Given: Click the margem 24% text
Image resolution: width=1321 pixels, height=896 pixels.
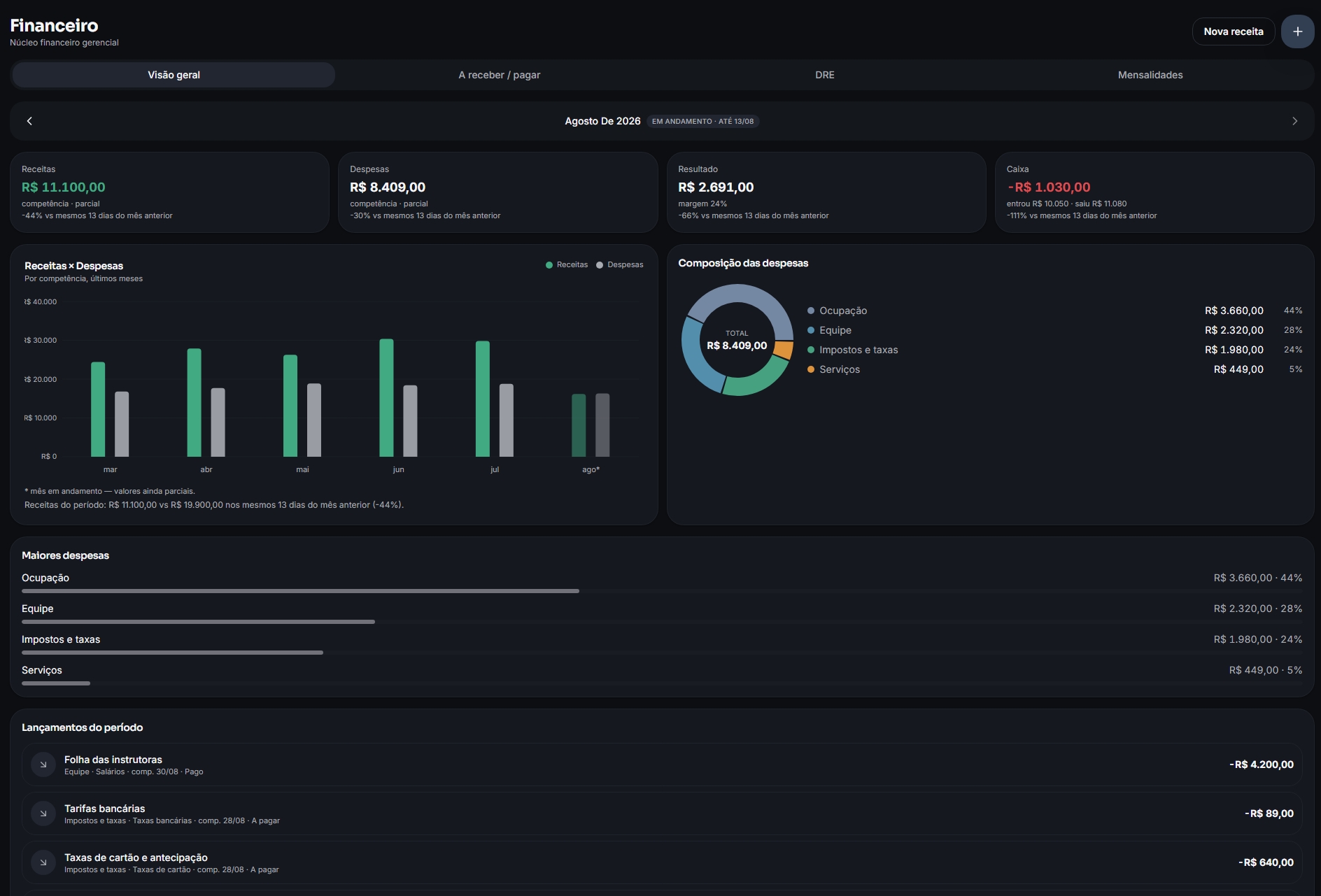Looking at the screenshot, I should coord(702,204).
